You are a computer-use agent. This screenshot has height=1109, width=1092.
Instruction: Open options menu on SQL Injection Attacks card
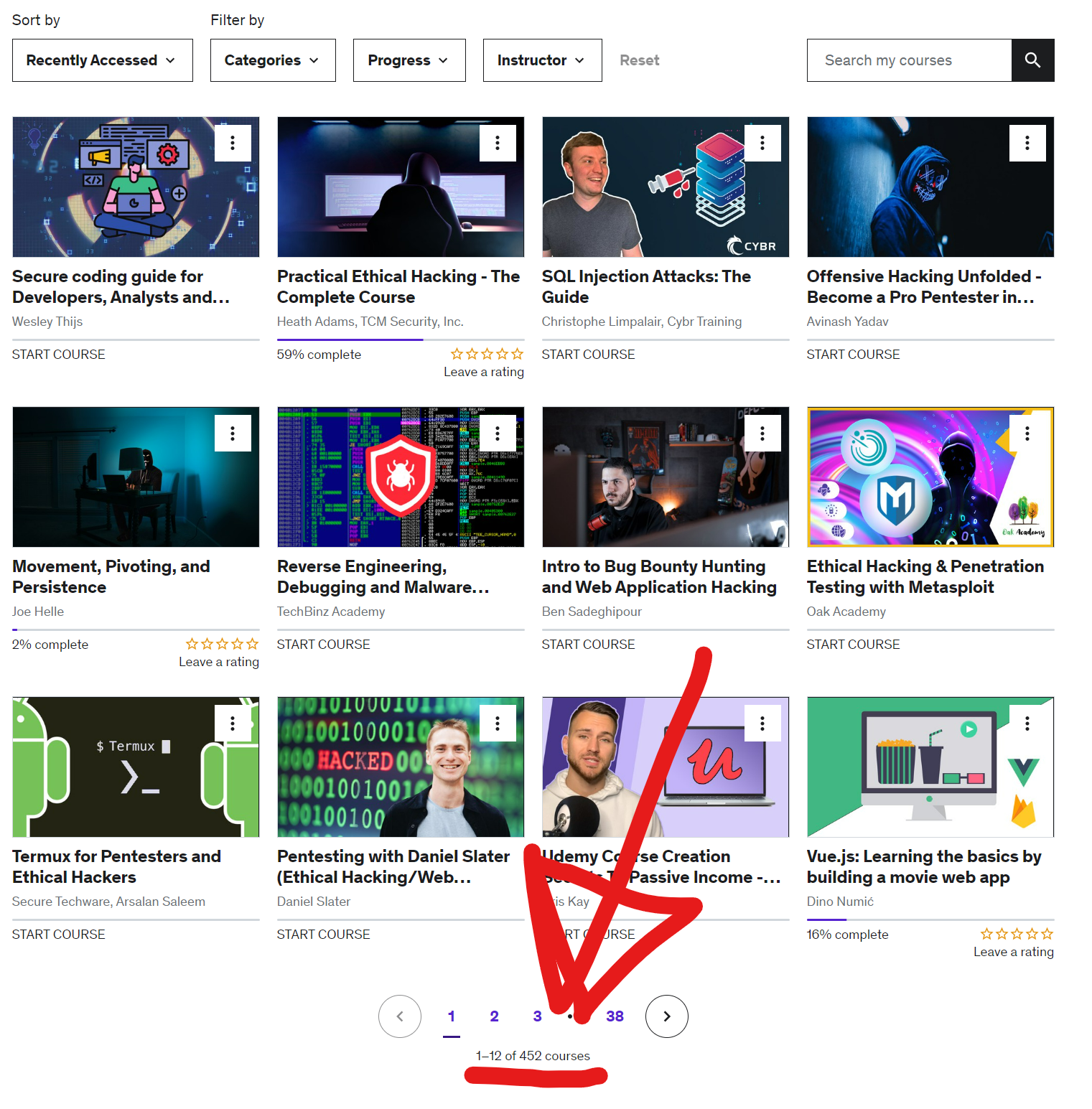pos(762,143)
